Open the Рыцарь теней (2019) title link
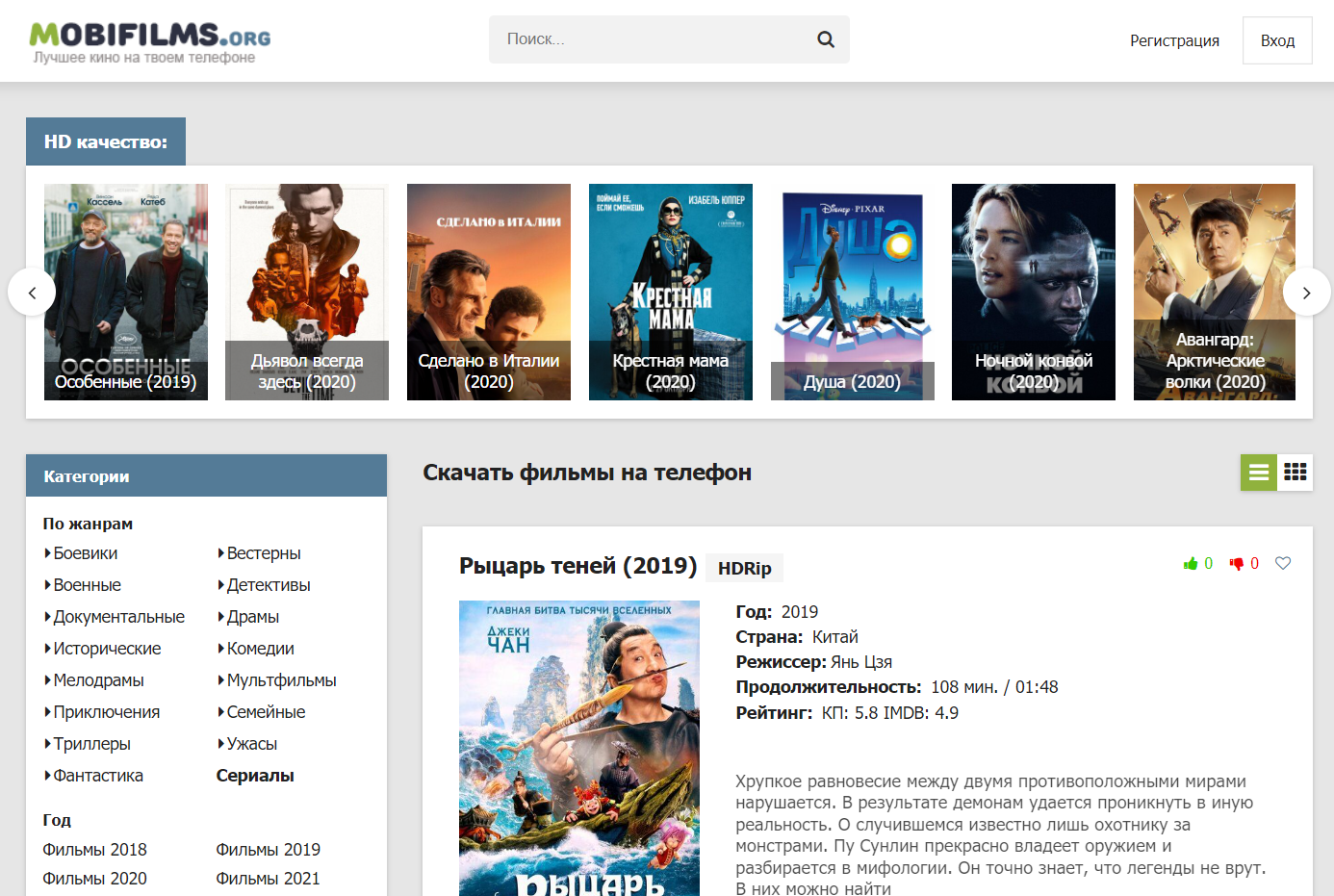The height and width of the screenshot is (896, 1334). pos(577,566)
